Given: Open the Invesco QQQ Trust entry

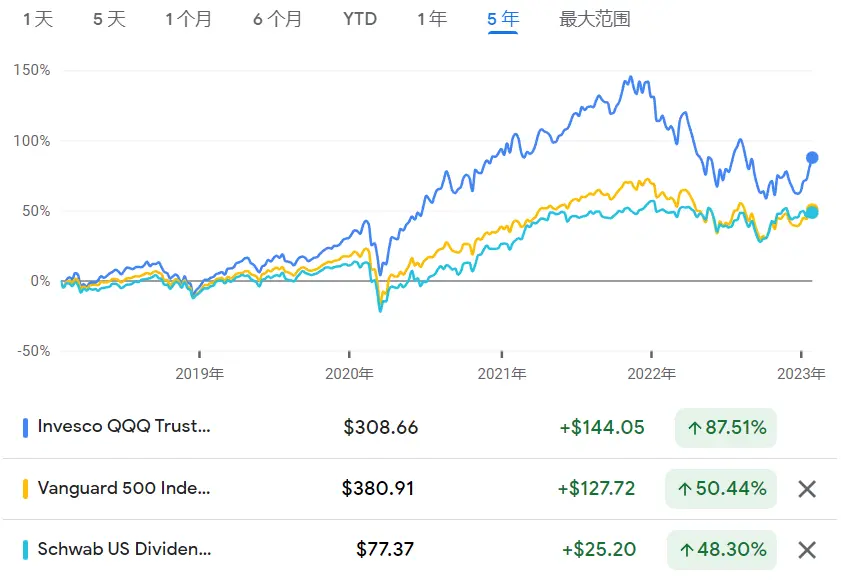Looking at the screenshot, I should click(124, 426).
